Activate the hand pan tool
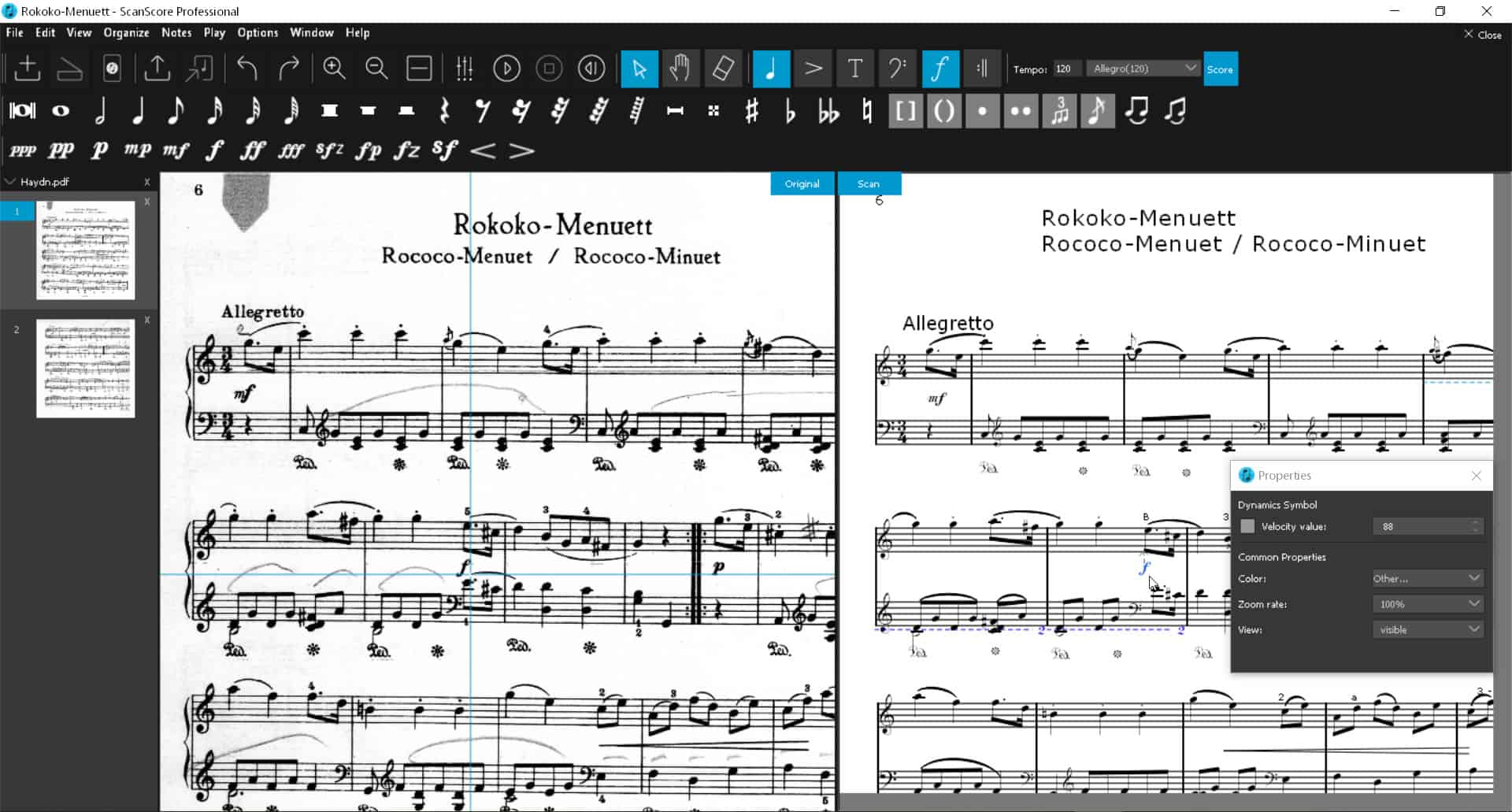 pyautogui.click(x=680, y=69)
